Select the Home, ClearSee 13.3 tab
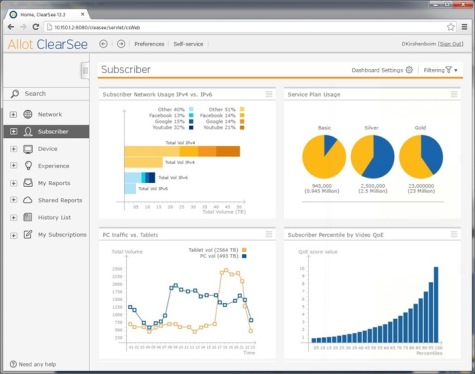Image resolution: width=475 pixels, height=374 pixels. 47,14
